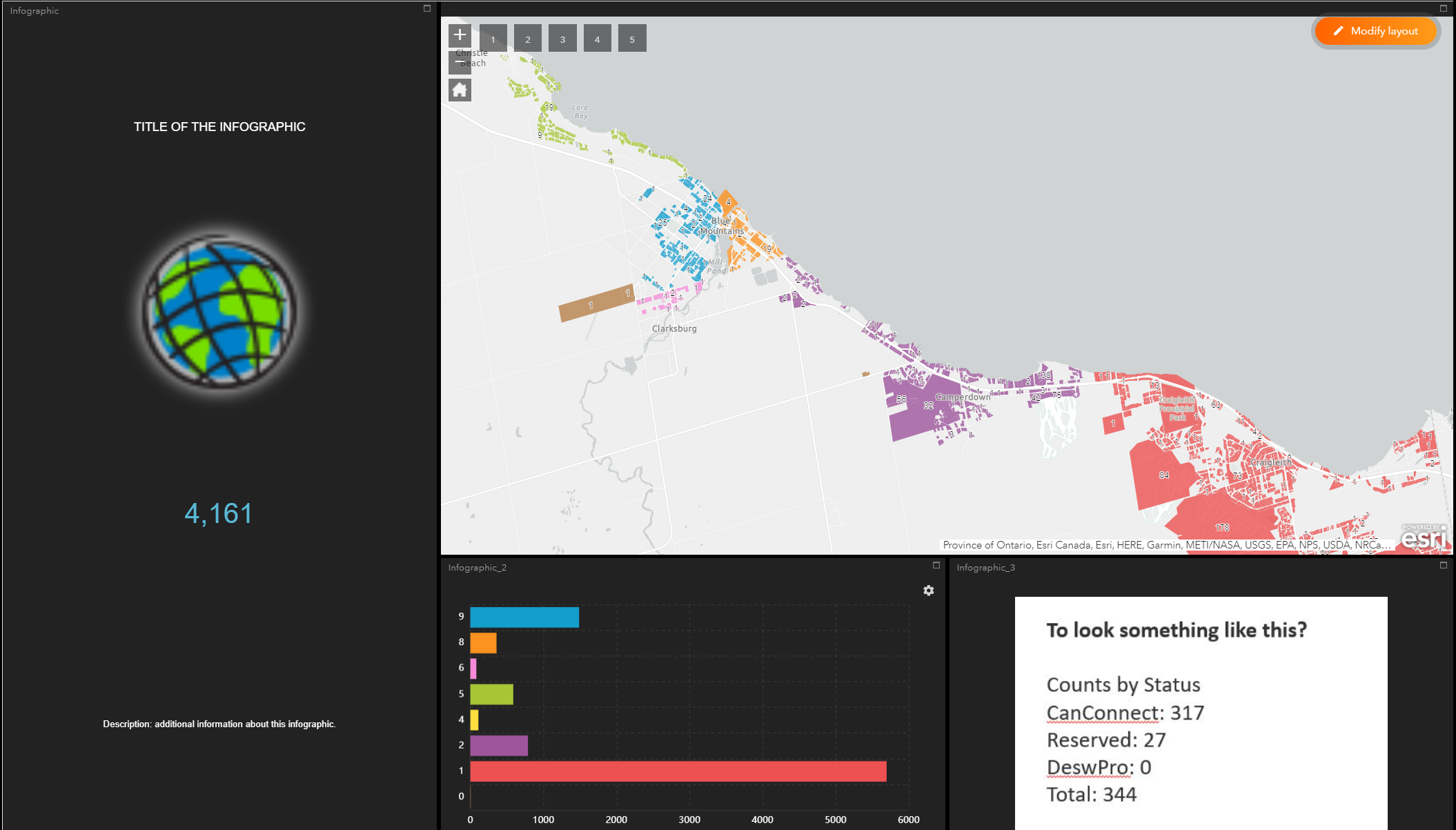This screenshot has width=1456, height=830.
Task: Reset map to home extent
Action: 460,90
